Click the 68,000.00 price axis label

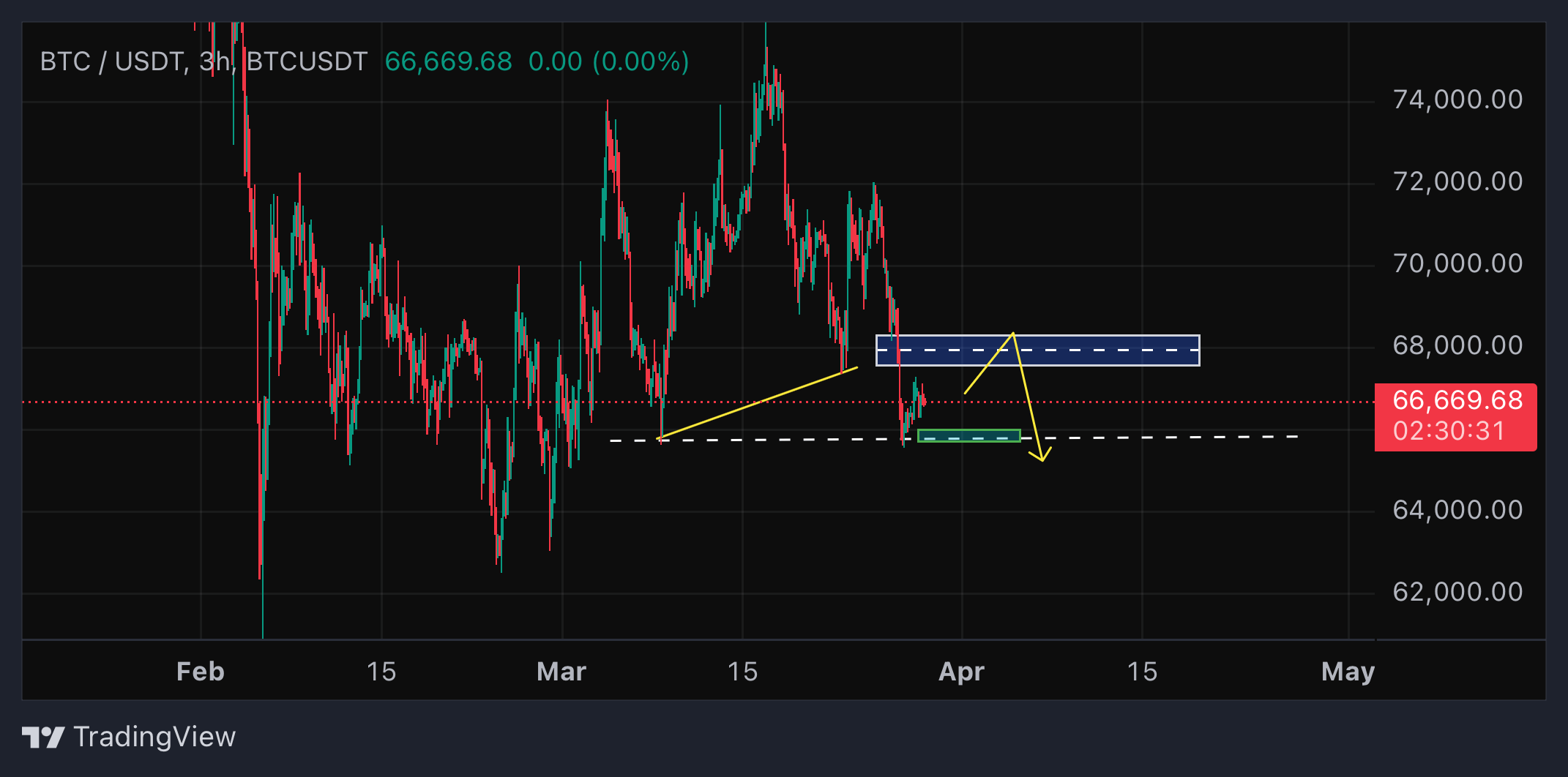tap(1457, 345)
